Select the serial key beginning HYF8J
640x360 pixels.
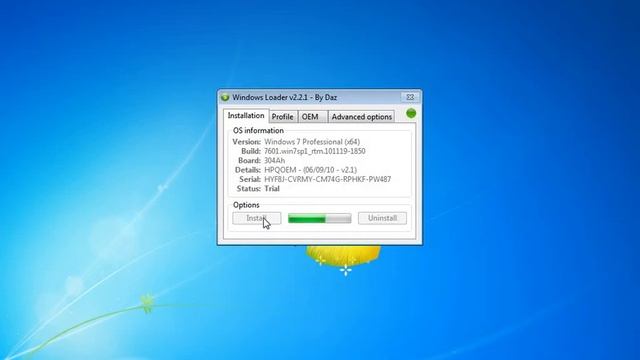coord(327,179)
